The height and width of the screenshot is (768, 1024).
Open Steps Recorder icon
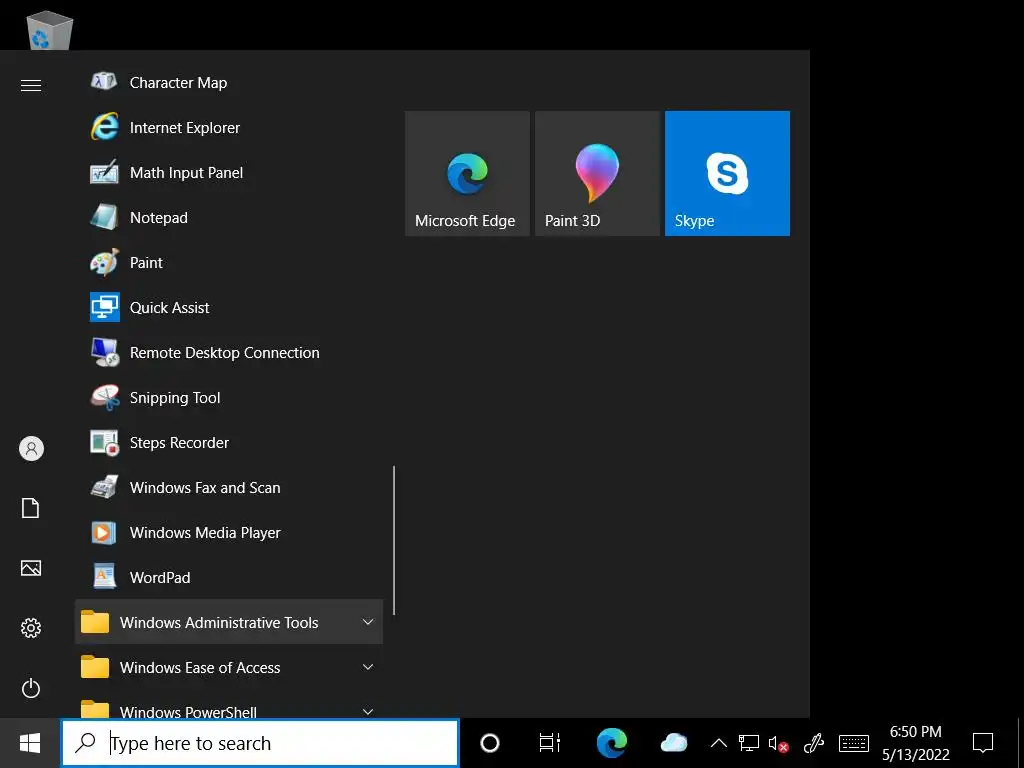click(x=104, y=443)
